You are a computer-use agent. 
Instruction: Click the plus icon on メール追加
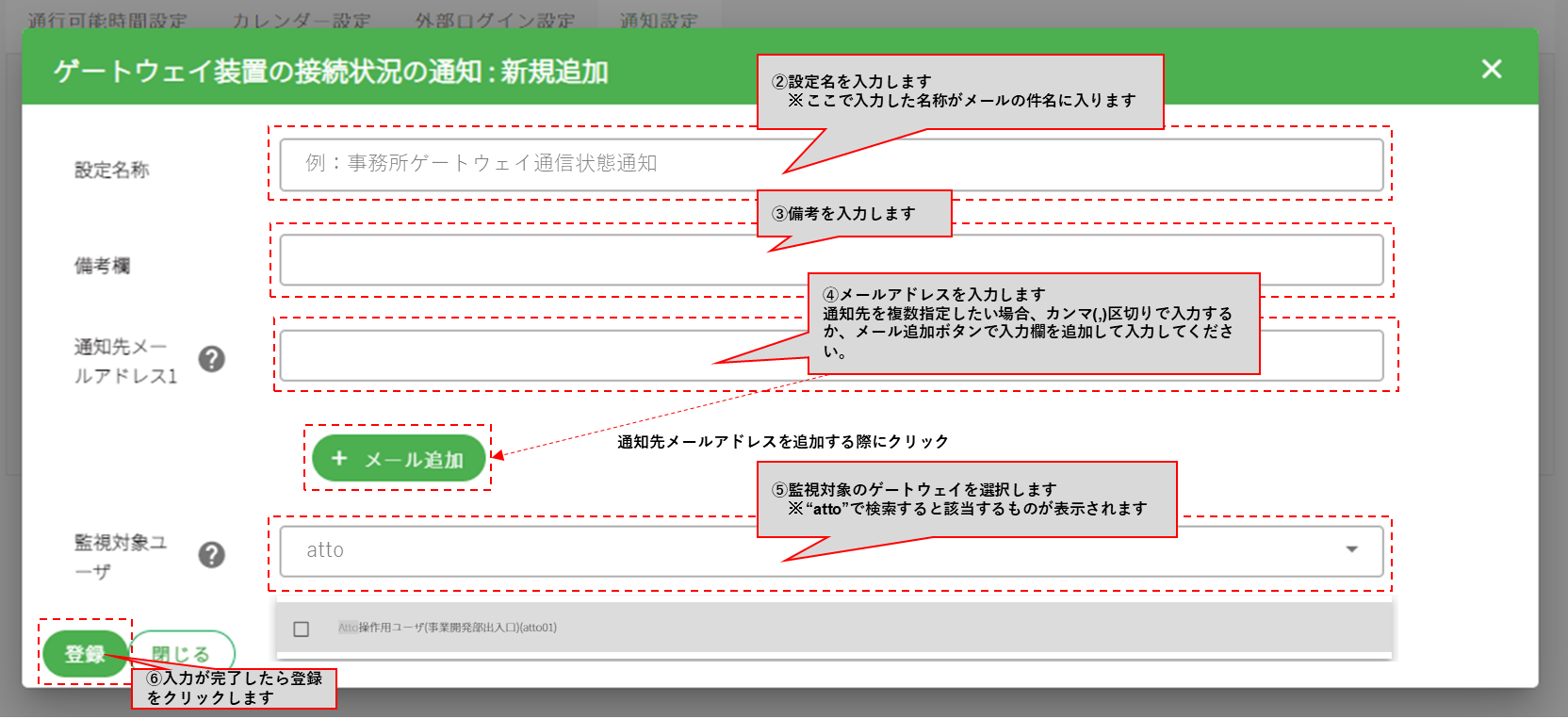(x=340, y=458)
